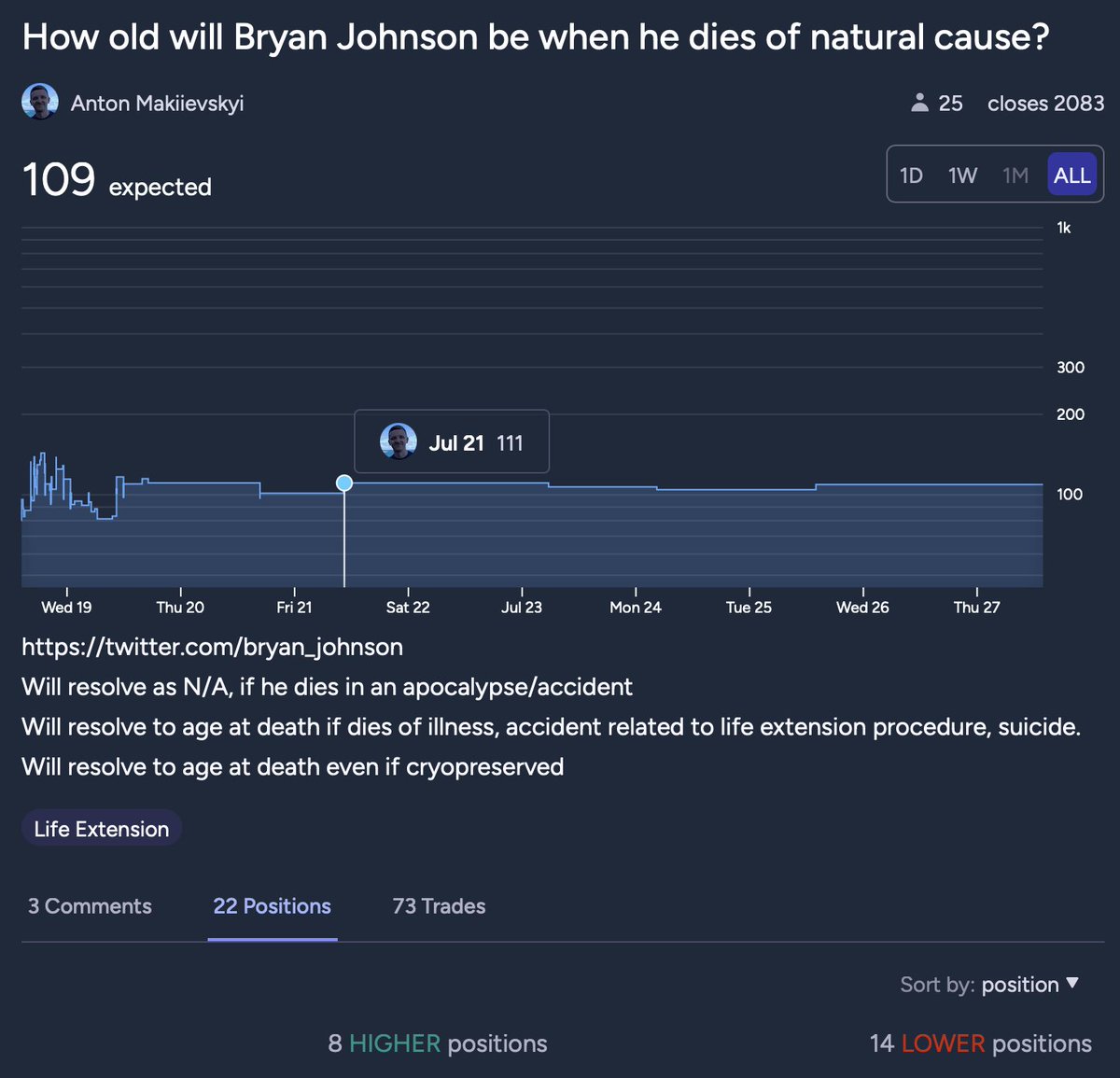
Task: Click the traders count person icon
Action: (x=919, y=103)
